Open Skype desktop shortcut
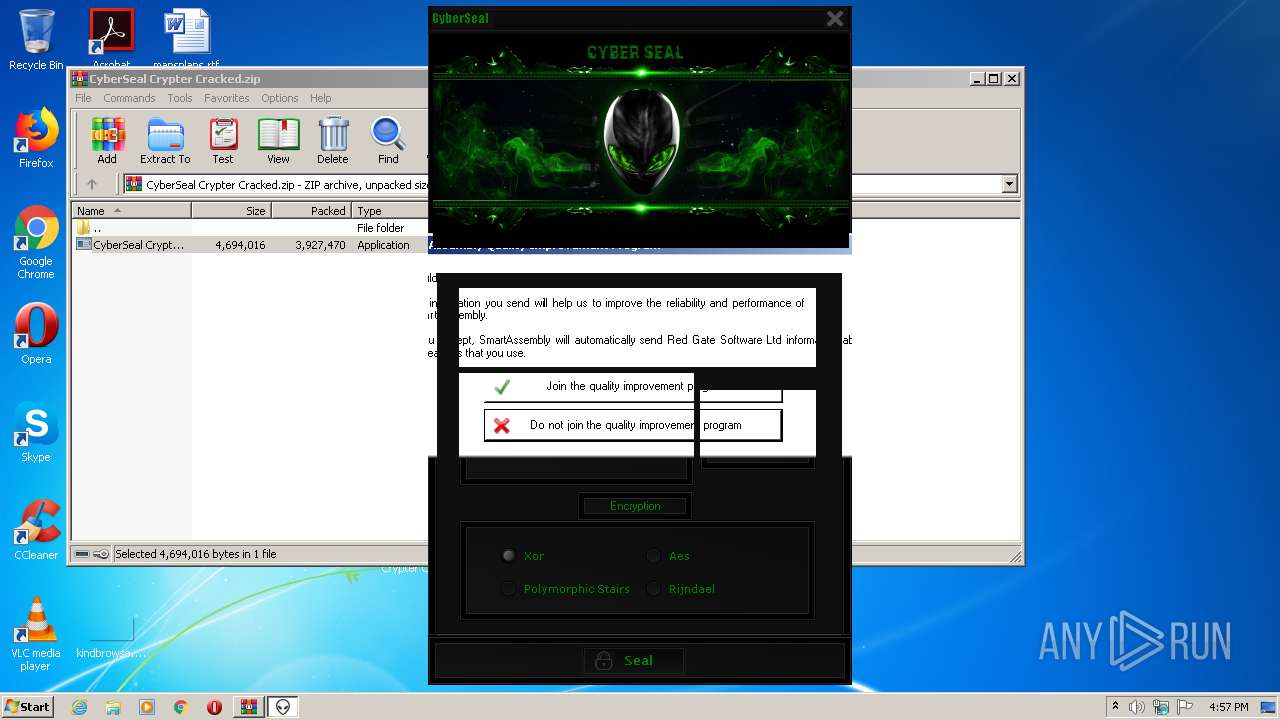 (36, 433)
